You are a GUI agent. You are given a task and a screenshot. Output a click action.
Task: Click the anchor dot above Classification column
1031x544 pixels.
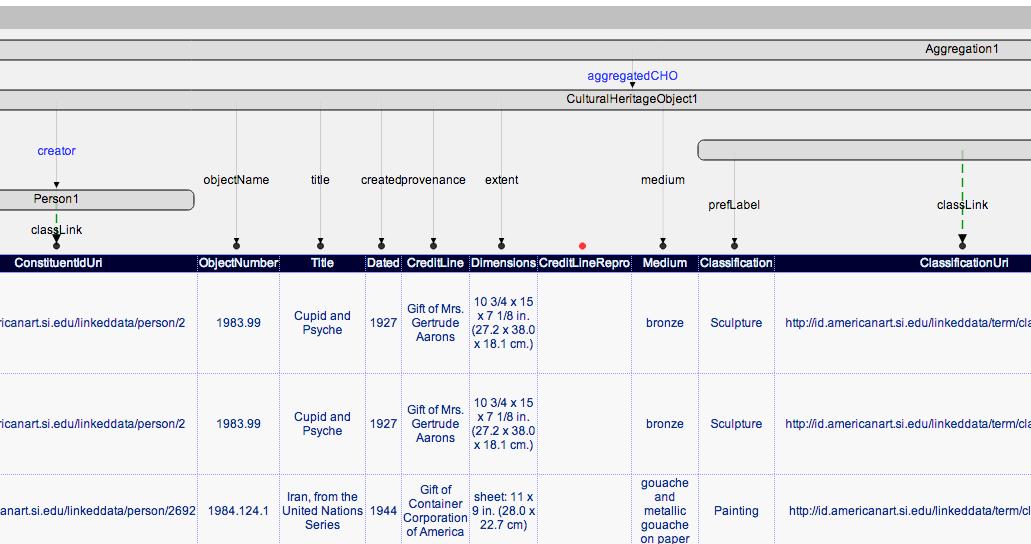734,244
